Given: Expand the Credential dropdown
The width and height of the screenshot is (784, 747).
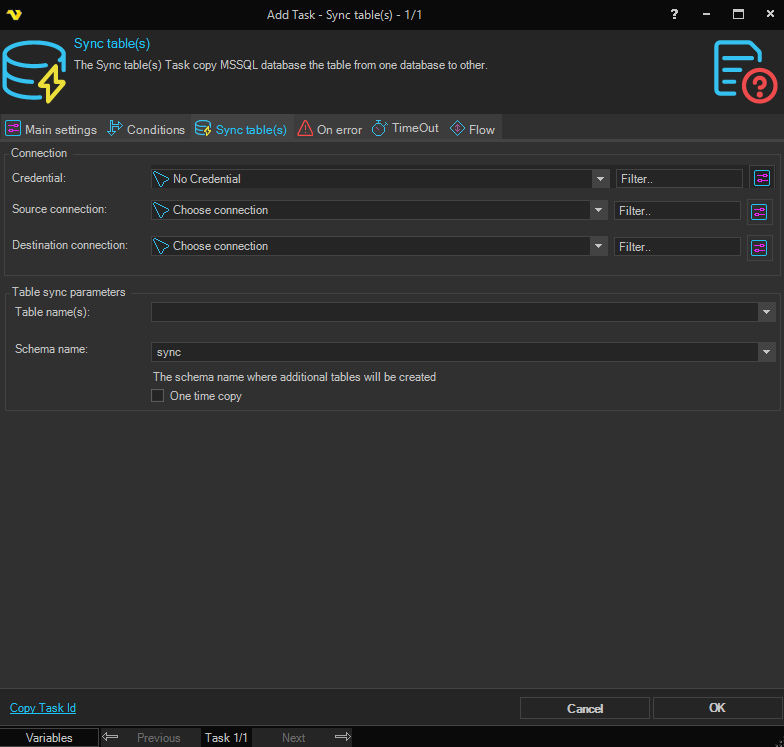Looking at the screenshot, I should point(600,179).
